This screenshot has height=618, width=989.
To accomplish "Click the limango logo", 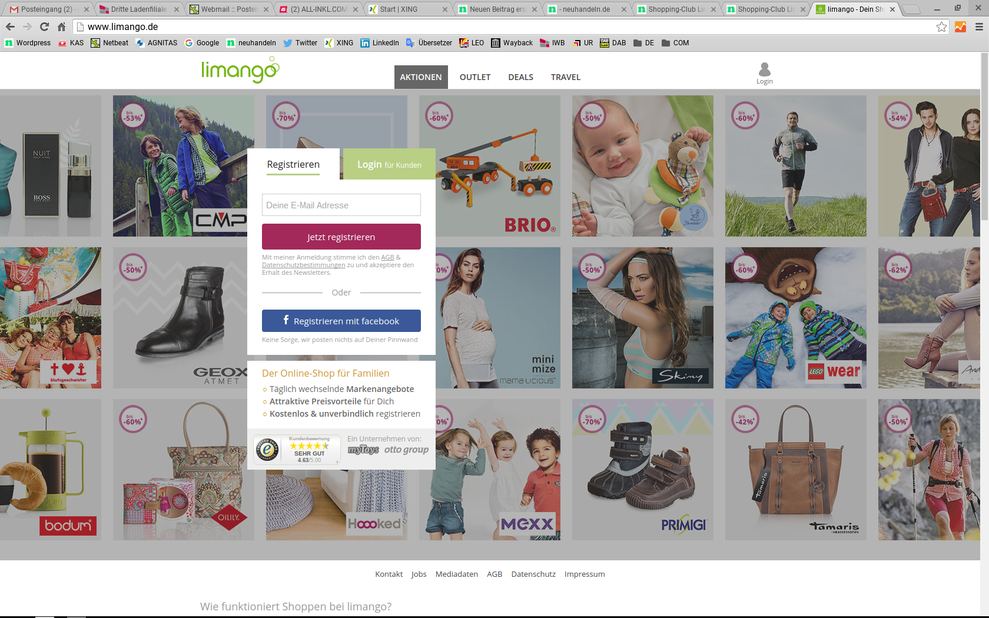I will 240,69.
